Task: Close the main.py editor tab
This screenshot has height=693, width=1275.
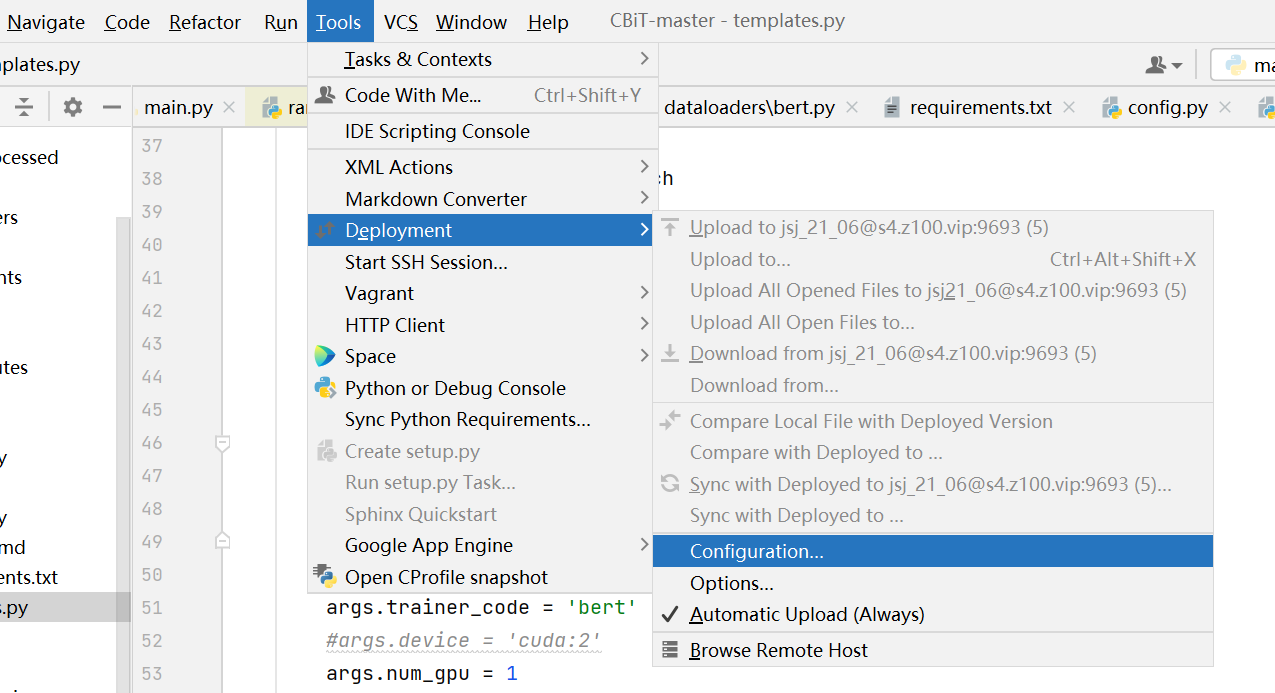Action: 229,107
